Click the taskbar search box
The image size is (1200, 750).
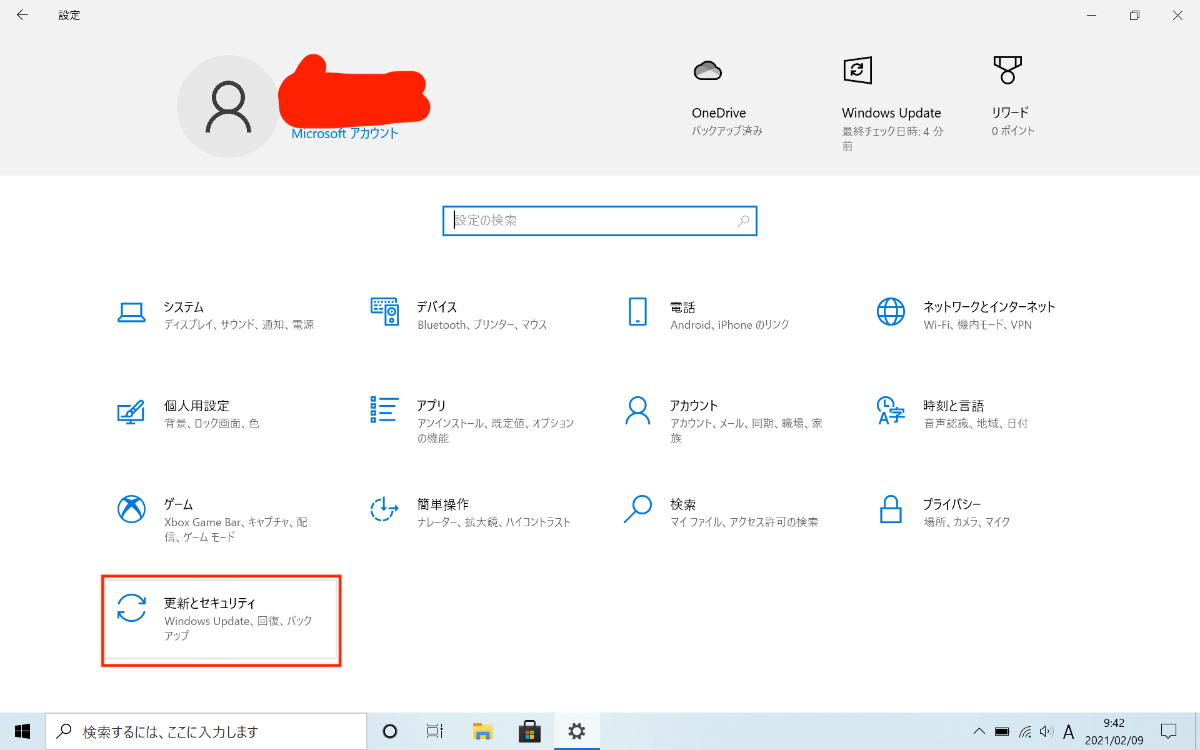coord(206,731)
